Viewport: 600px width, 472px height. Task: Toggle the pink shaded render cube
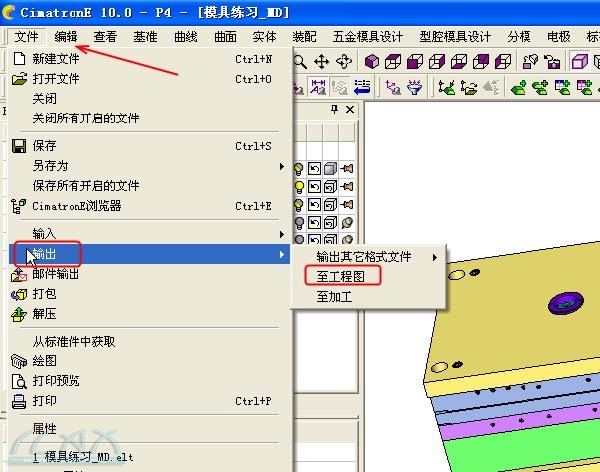pos(579,61)
